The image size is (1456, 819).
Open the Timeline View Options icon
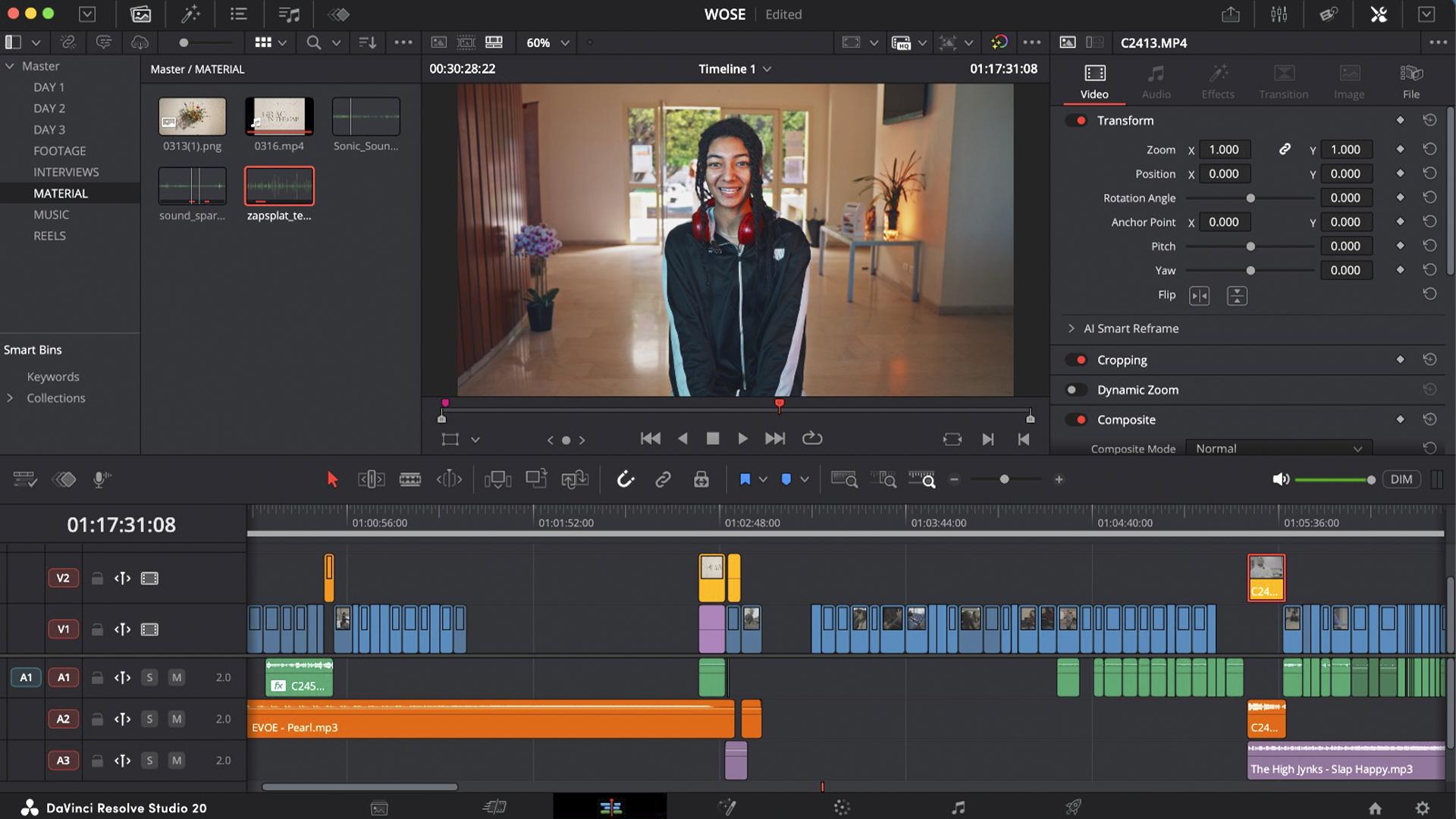coord(25,479)
